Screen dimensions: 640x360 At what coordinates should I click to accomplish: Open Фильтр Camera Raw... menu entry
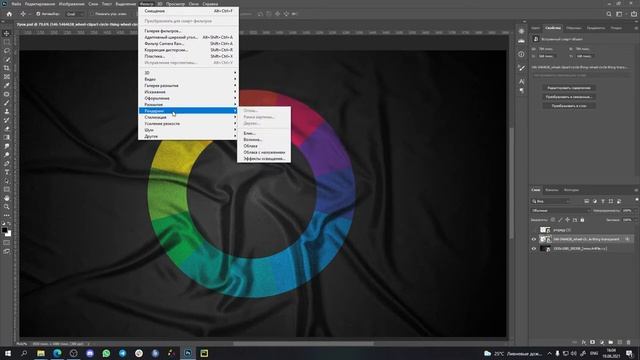point(164,43)
